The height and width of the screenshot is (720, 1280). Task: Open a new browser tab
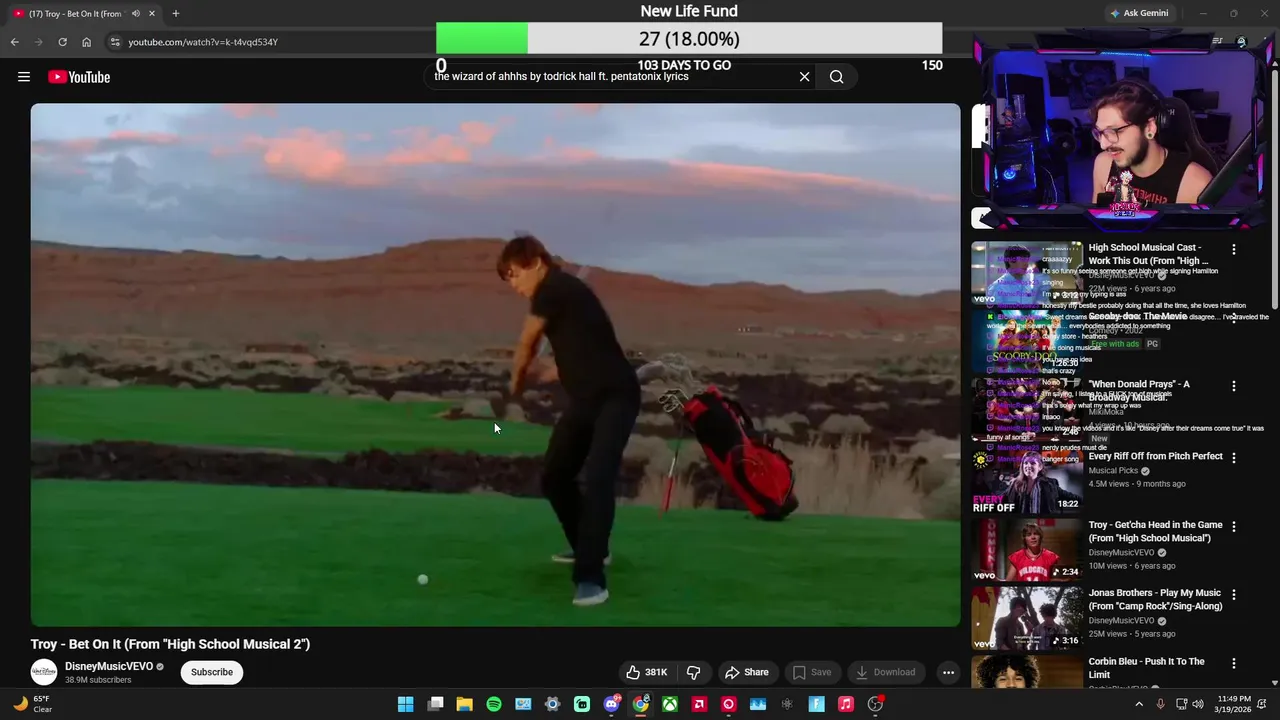click(176, 14)
